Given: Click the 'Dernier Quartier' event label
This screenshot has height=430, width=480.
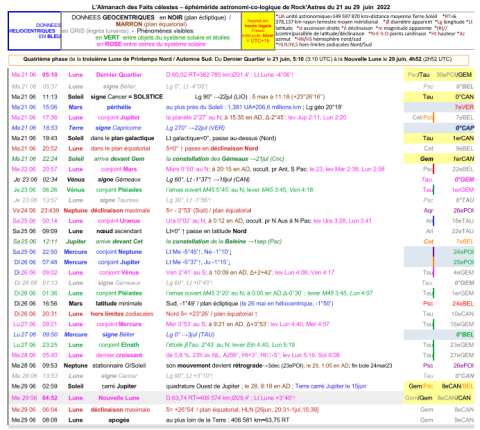Looking at the screenshot, I should pos(119,75).
